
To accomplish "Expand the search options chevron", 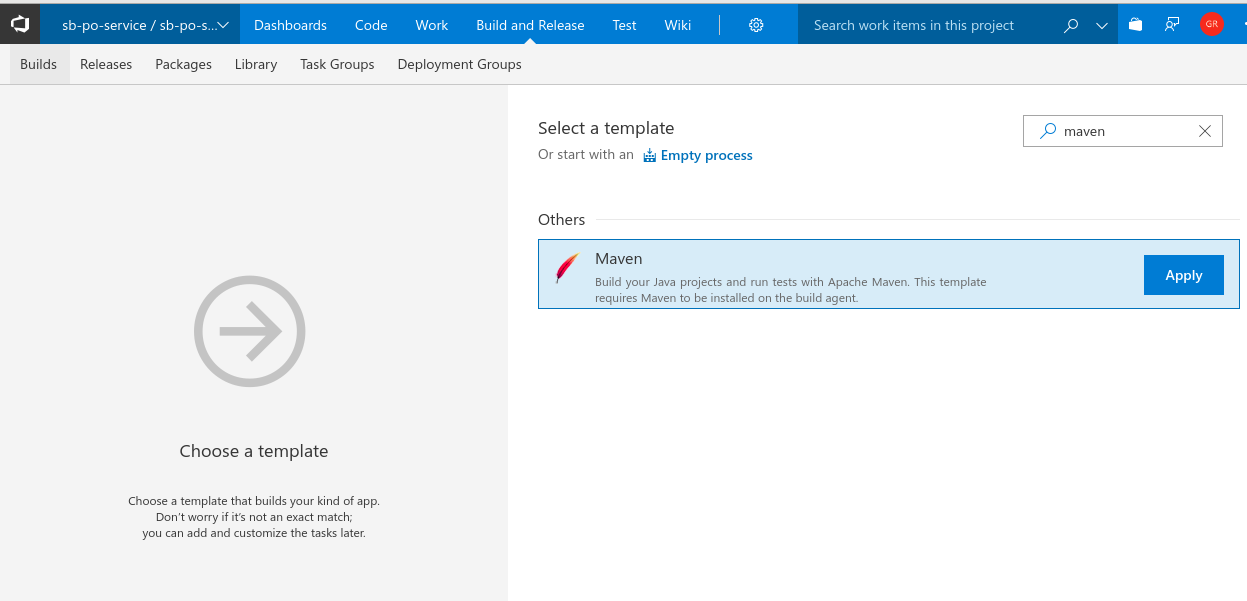I will coord(1102,25).
